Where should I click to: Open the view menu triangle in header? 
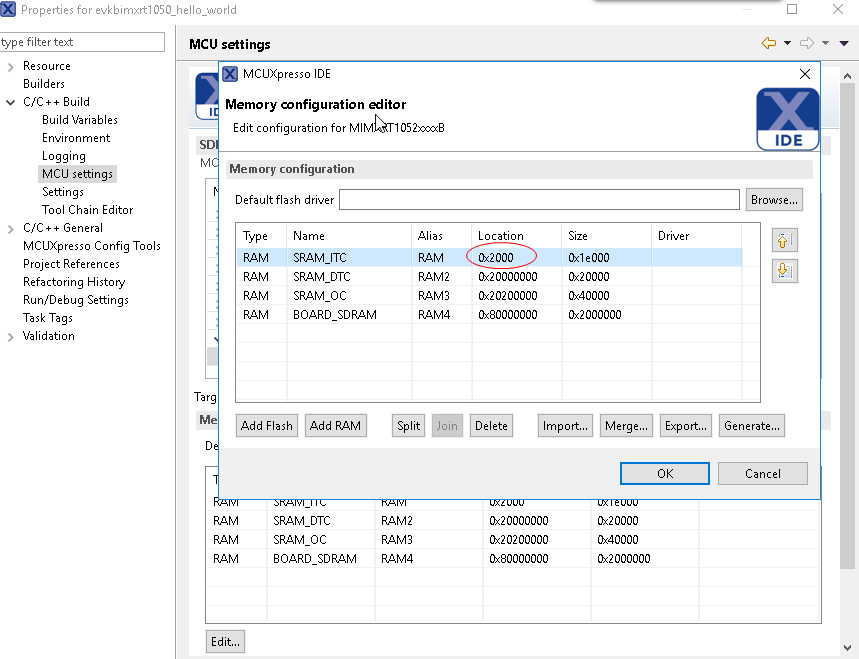click(844, 43)
